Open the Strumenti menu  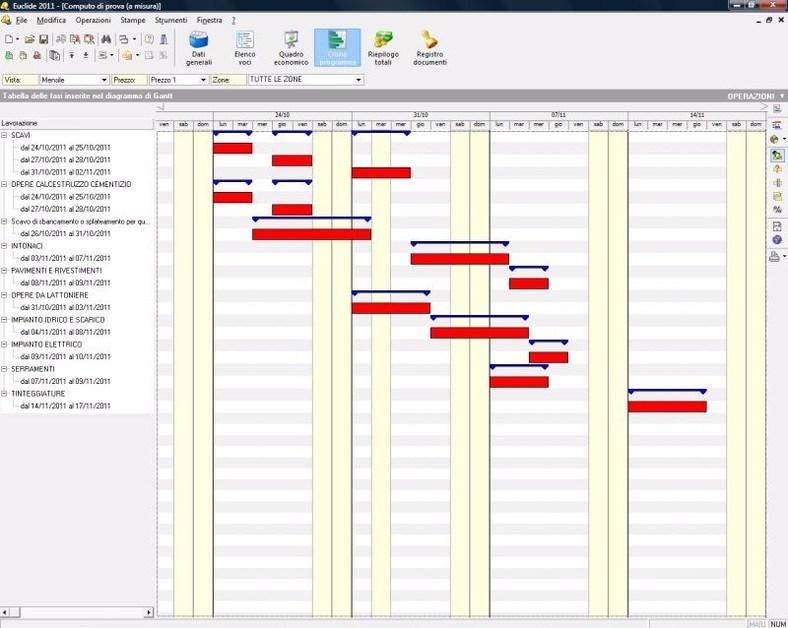click(171, 20)
